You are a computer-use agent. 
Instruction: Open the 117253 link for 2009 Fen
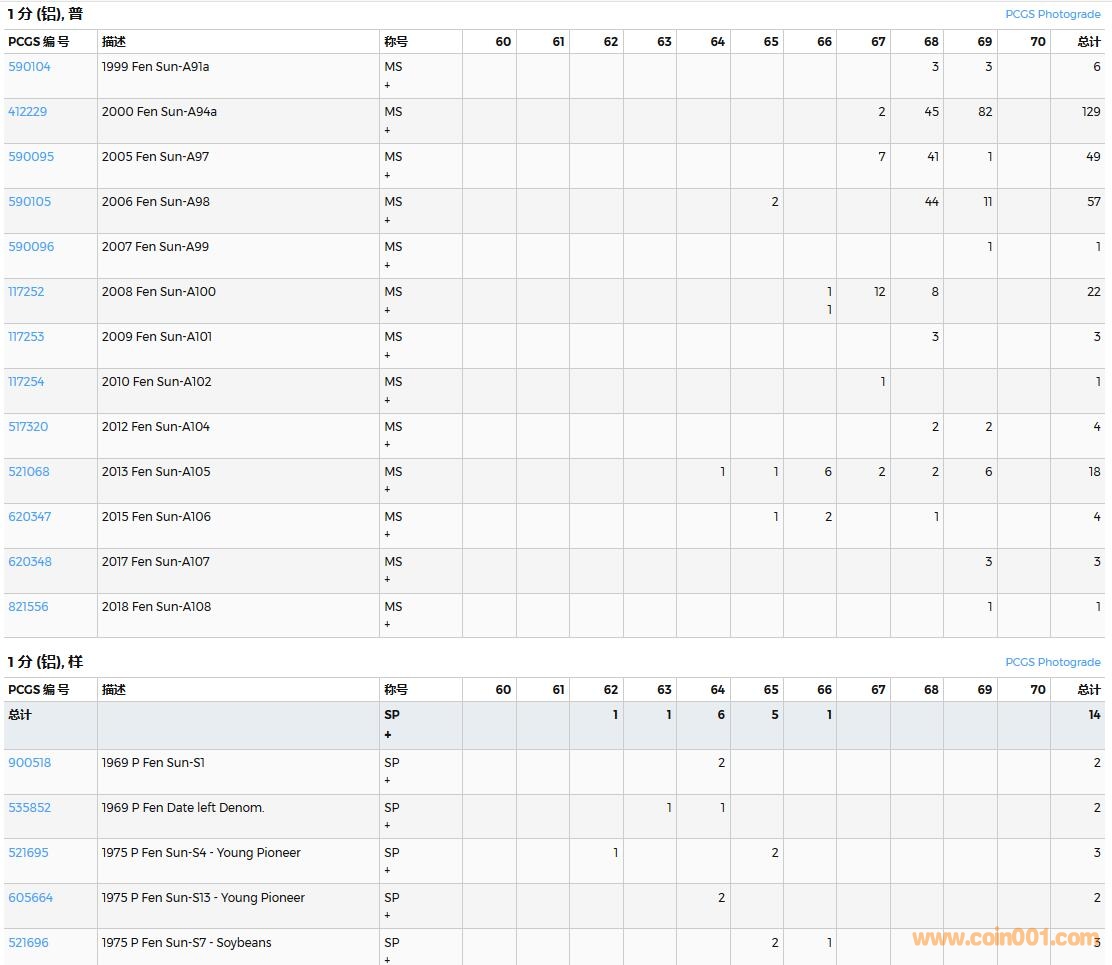[26, 337]
